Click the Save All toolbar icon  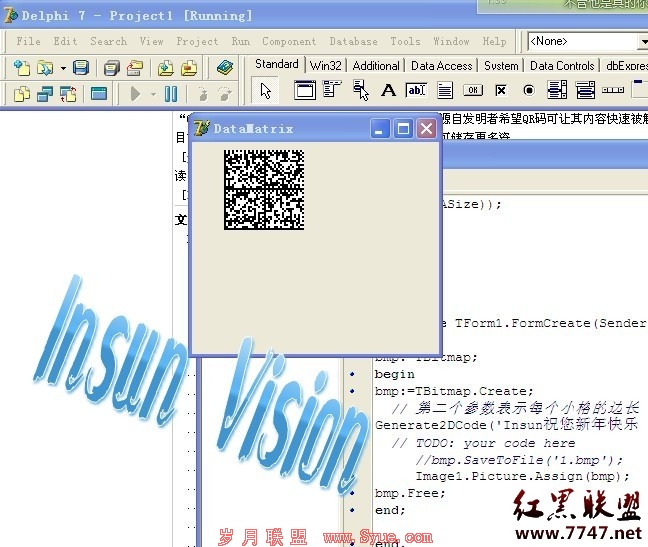click(112, 68)
